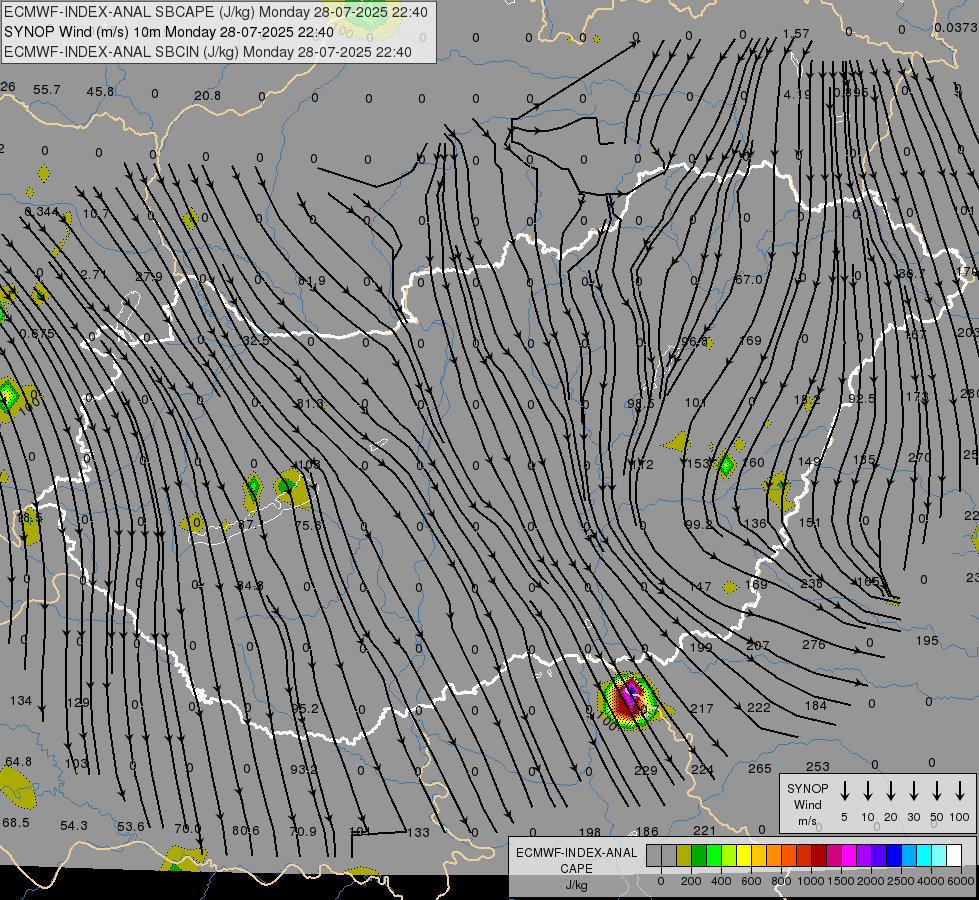Click the map value '0.0373'
Viewport: 979px width, 900px height.
tap(955, 27)
